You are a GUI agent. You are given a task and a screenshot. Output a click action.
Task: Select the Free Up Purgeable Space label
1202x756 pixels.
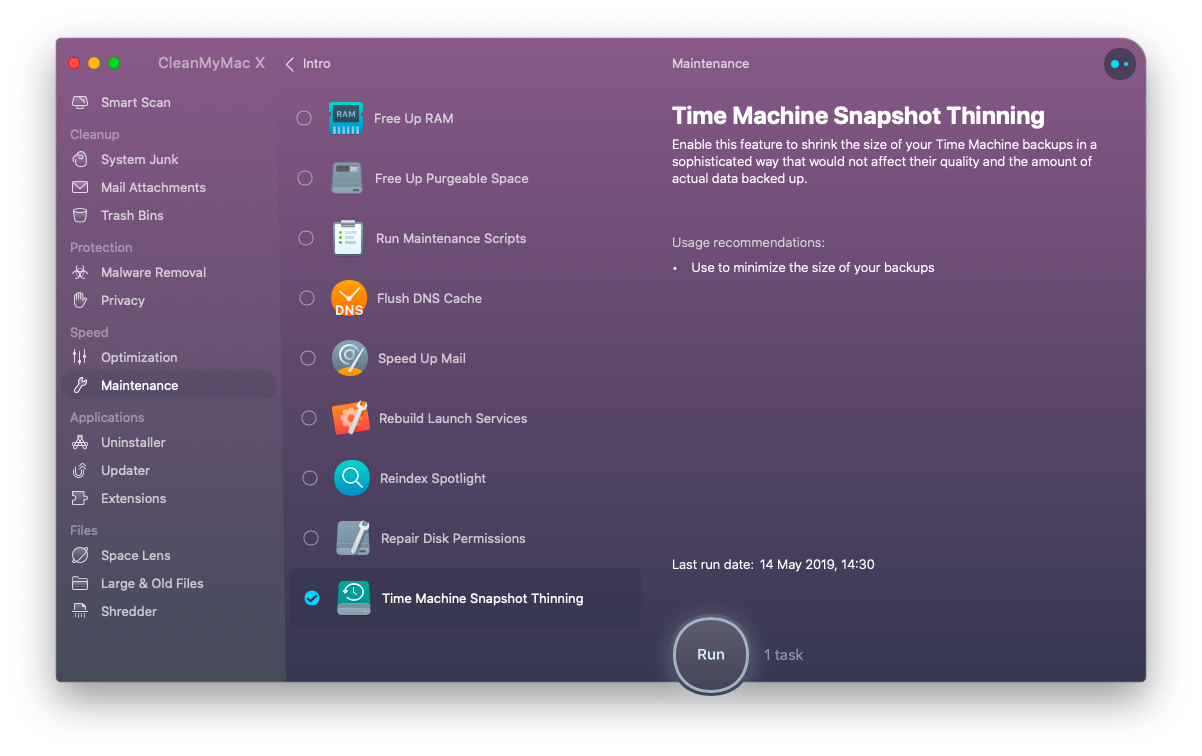pos(452,179)
